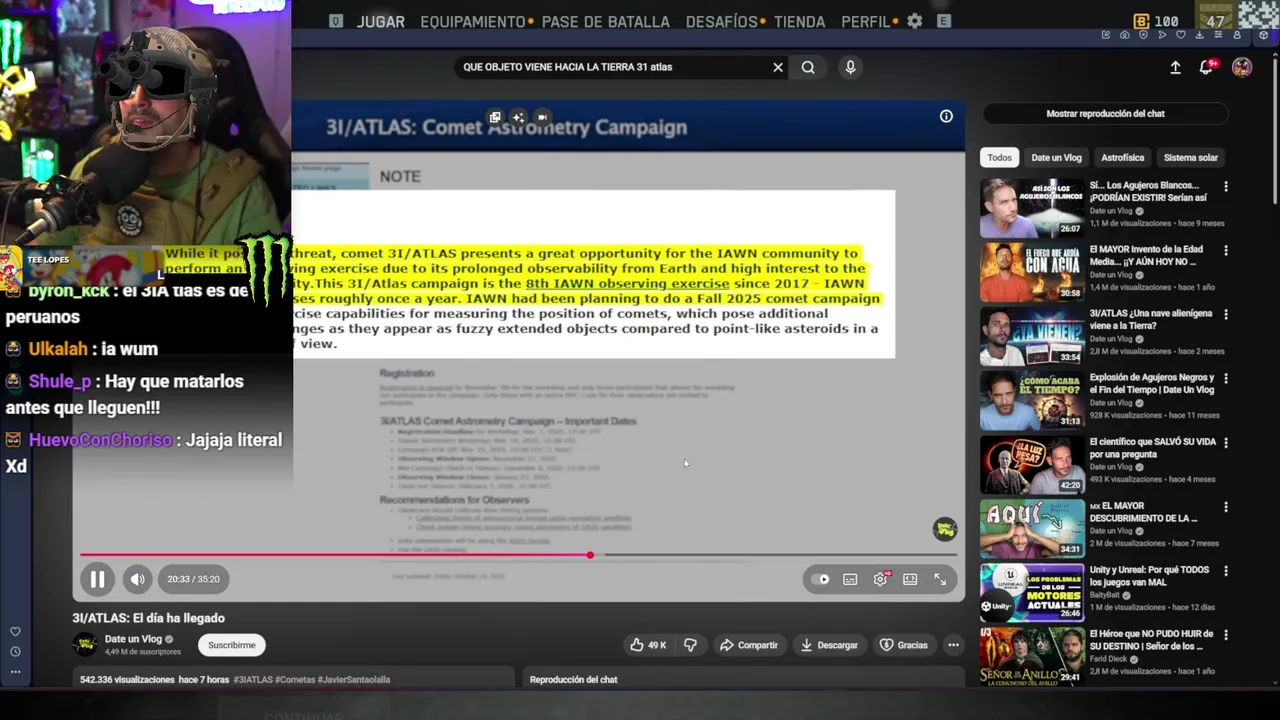This screenshot has width=1280, height=720.
Task: Open the CON AGUA video thumbnail
Action: (1032, 272)
